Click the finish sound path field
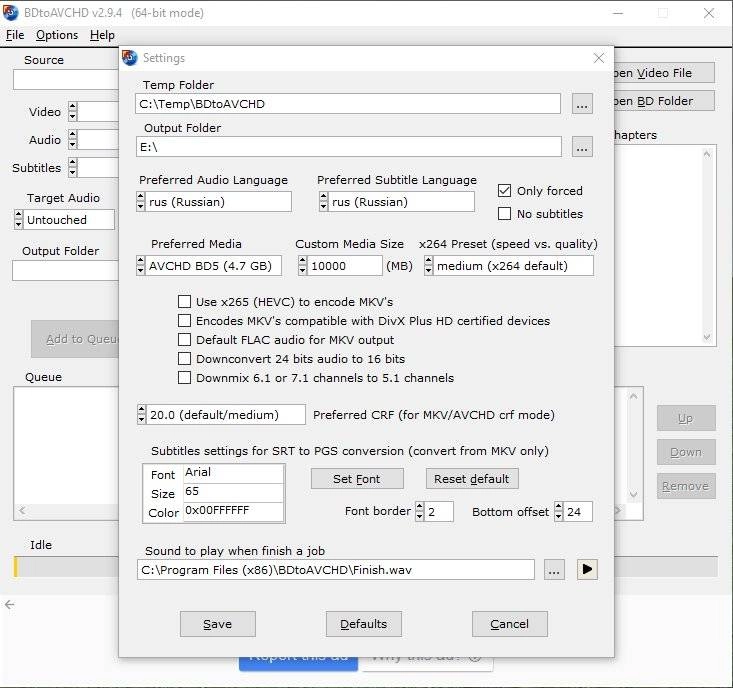 (x=336, y=570)
